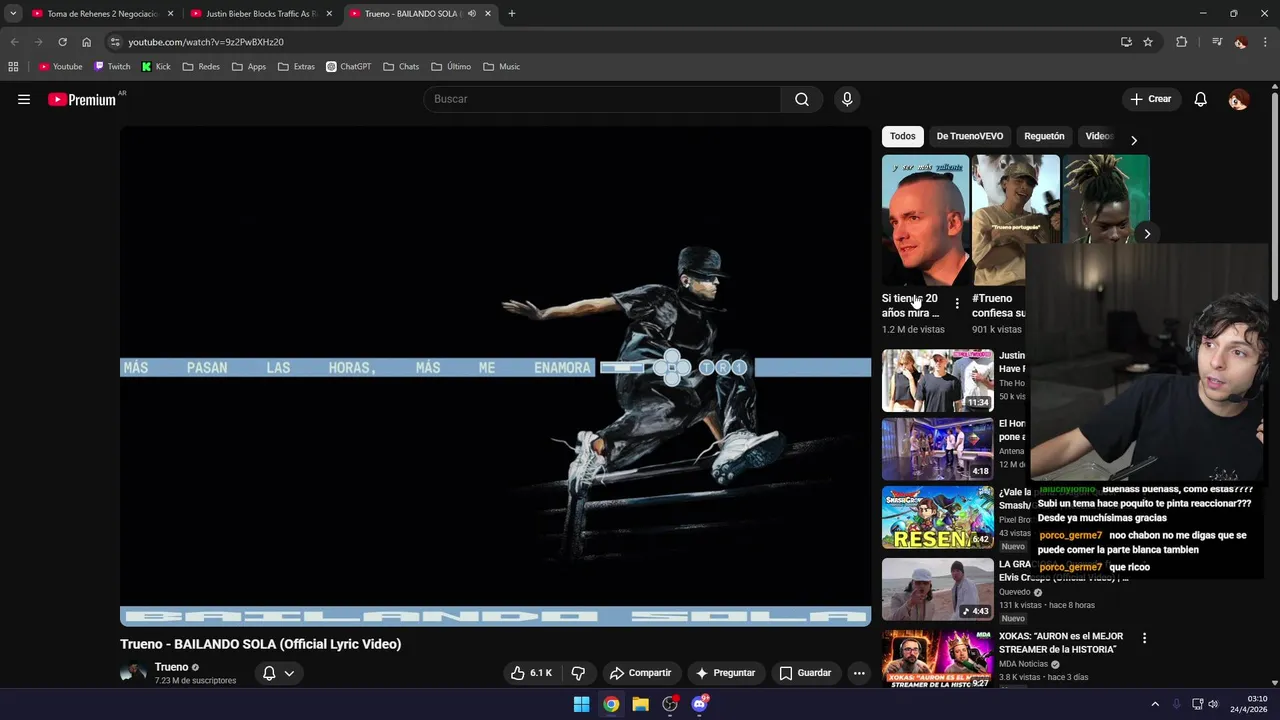Bookmark this page with star icon
This screenshot has width=1280, height=720.
pos(1148,42)
